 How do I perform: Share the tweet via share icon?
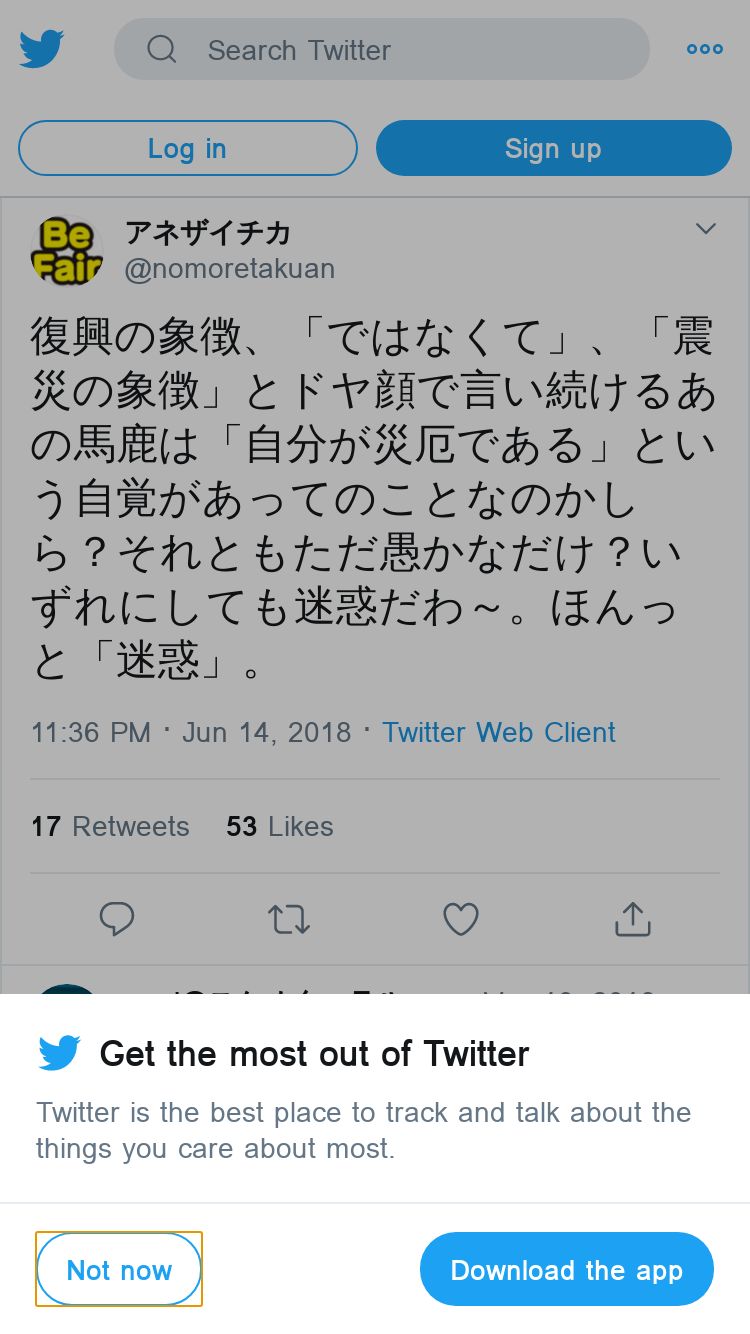point(633,918)
